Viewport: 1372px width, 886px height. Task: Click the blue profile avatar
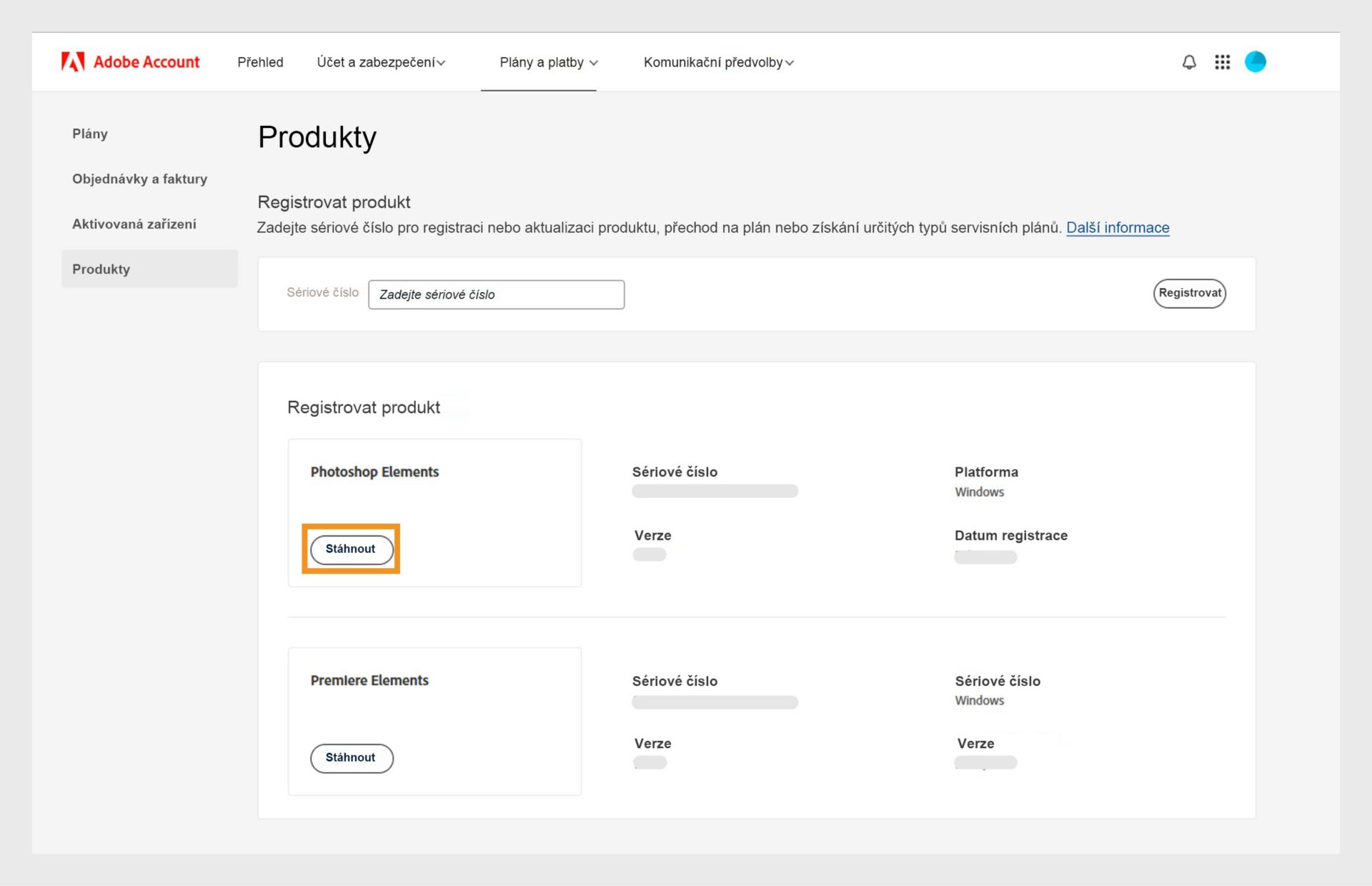coord(1255,62)
